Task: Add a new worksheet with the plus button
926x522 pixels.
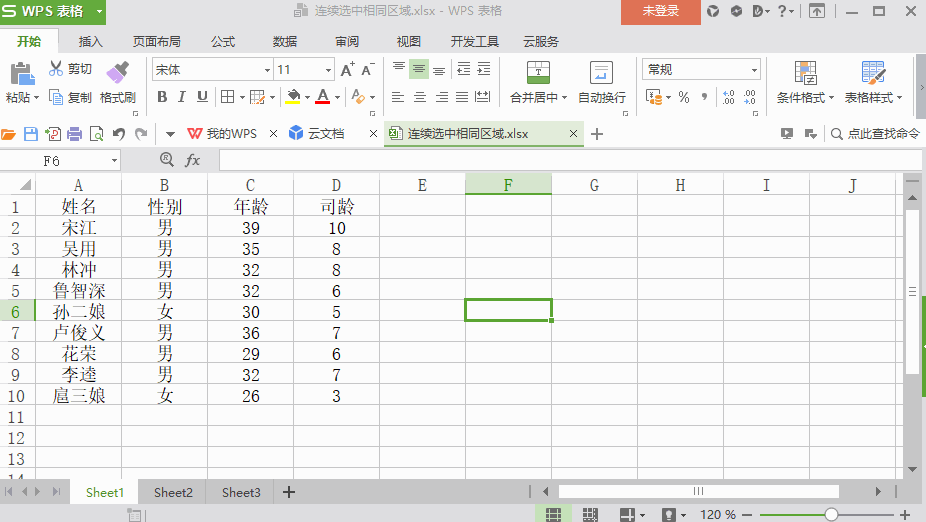Action: 289,492
